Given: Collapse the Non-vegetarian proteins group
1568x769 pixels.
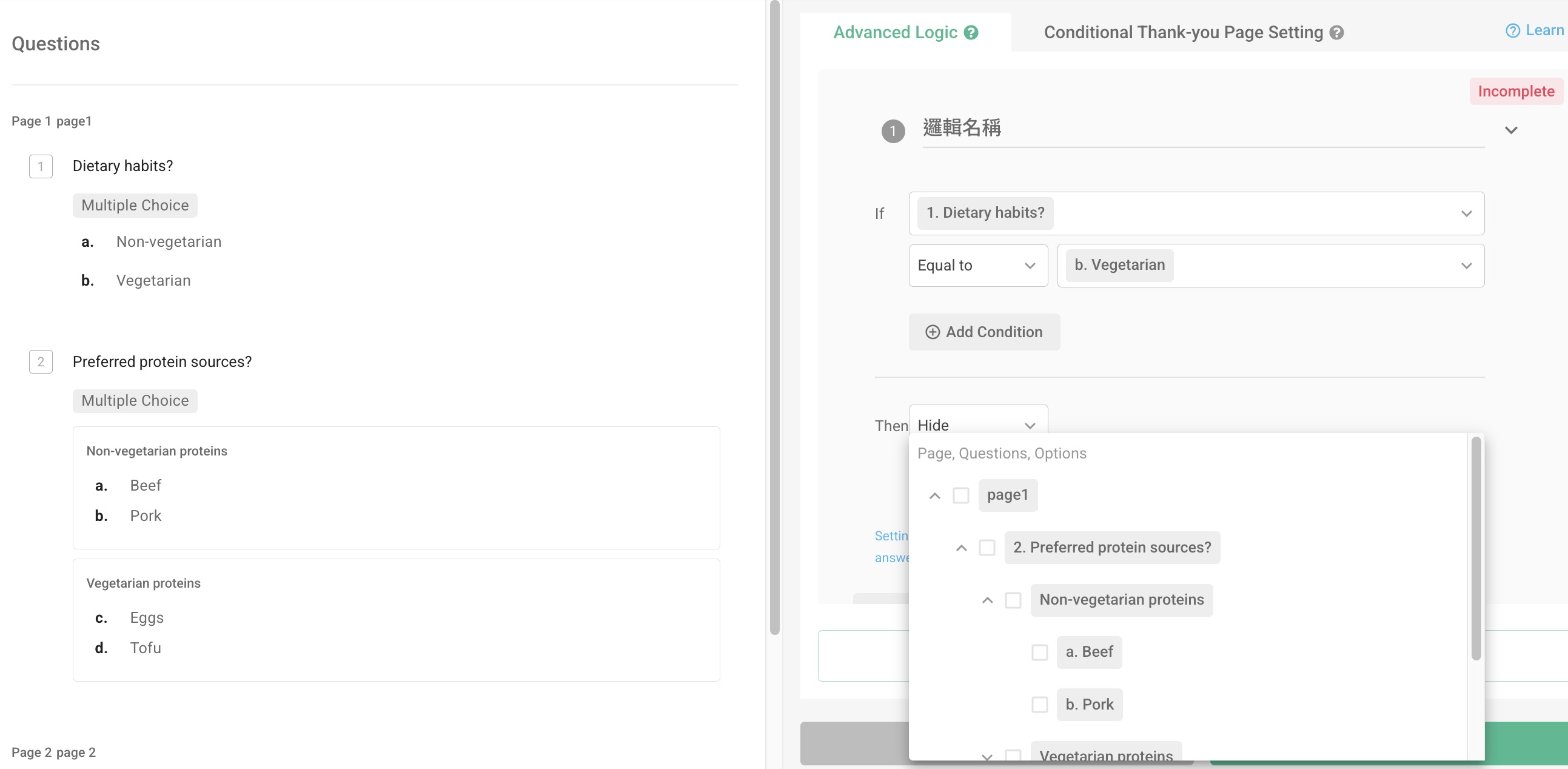Looking at the screenshot, I should 987,601.
